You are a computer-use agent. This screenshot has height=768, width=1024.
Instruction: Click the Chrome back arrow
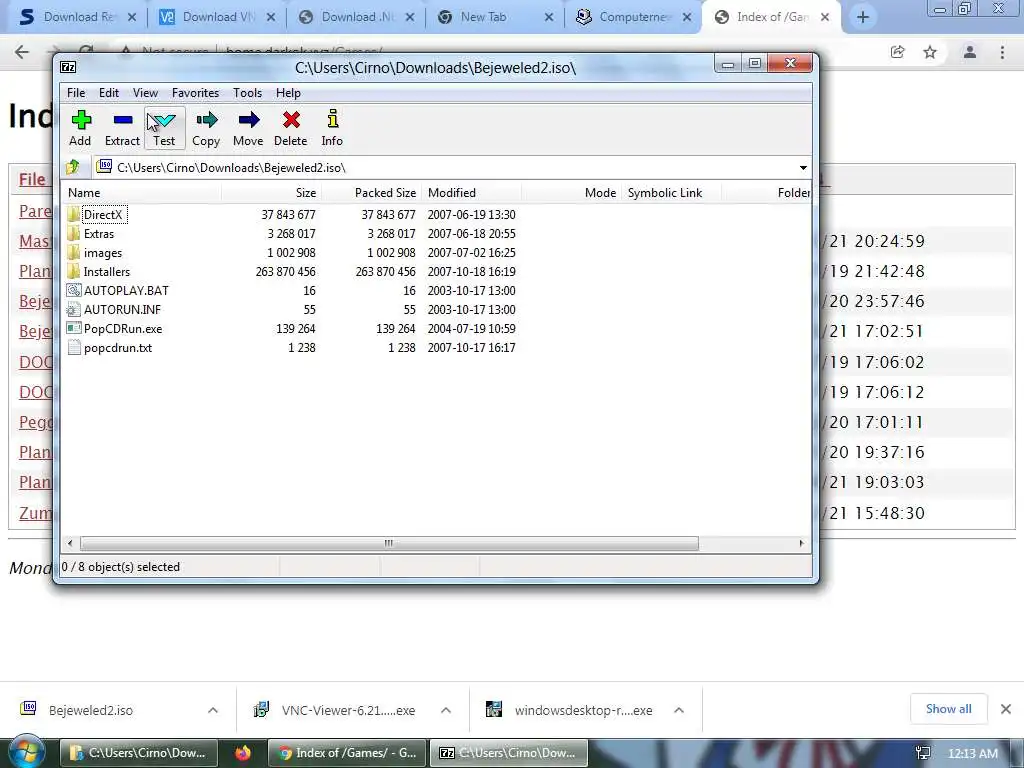(x=22, y=52)
